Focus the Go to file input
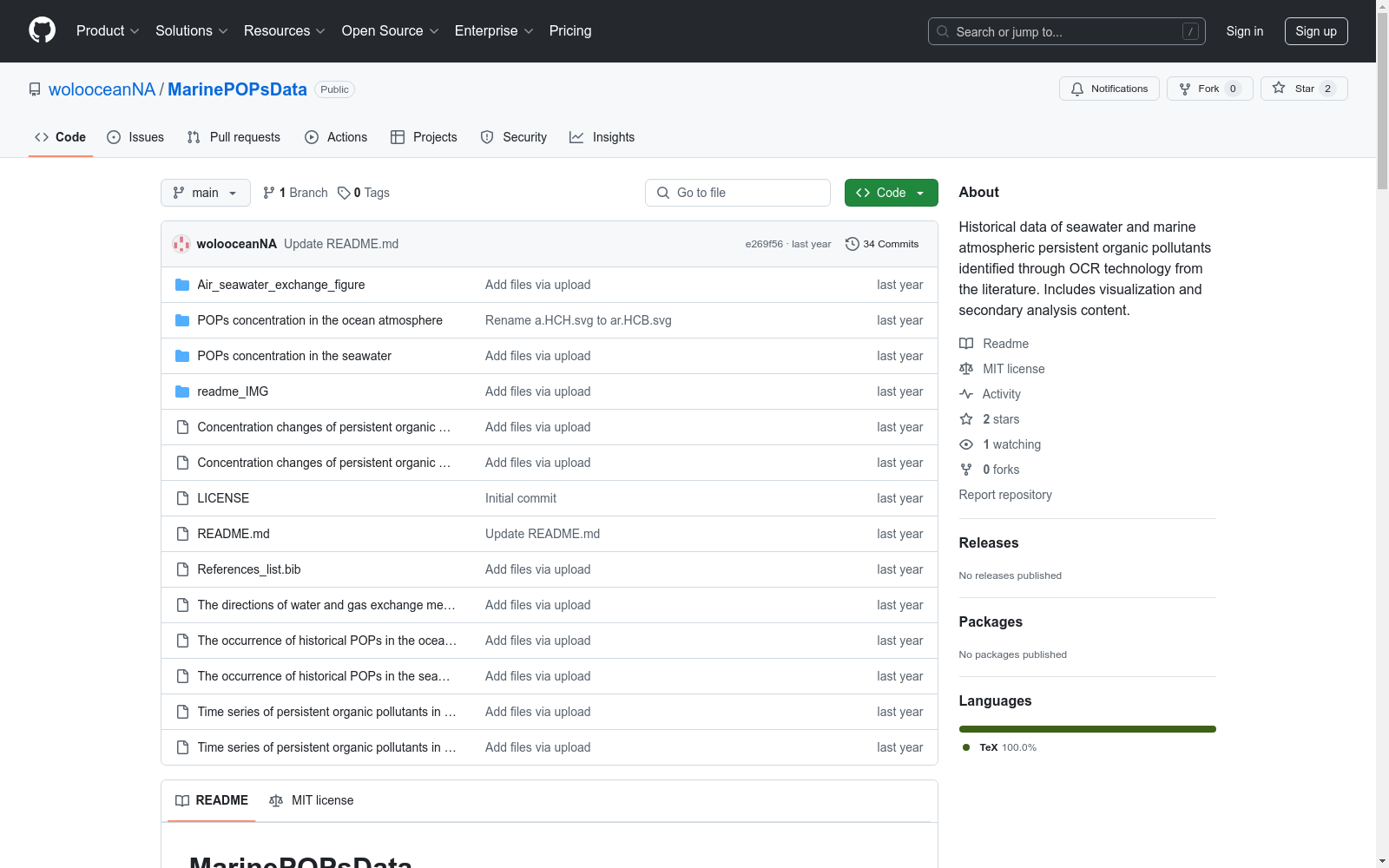This screenshot has height=868, width=1389. [738, 193]
